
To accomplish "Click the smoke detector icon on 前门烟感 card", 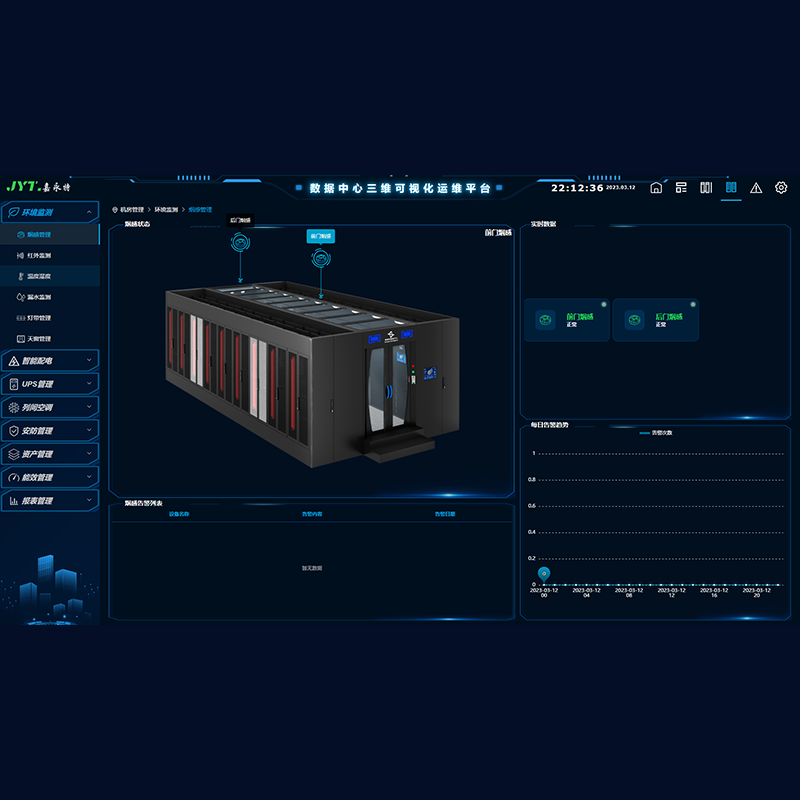I will [545, 320].
